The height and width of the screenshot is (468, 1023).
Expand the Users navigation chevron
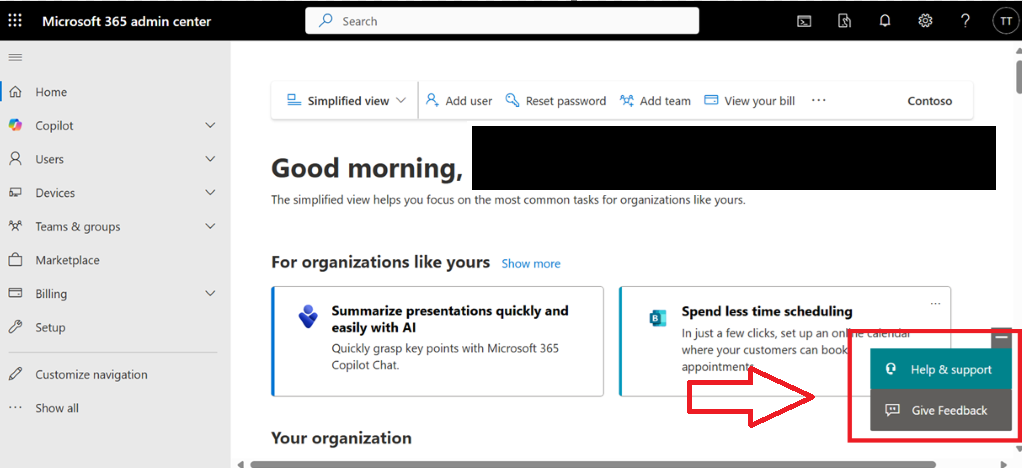click(210, 159)
